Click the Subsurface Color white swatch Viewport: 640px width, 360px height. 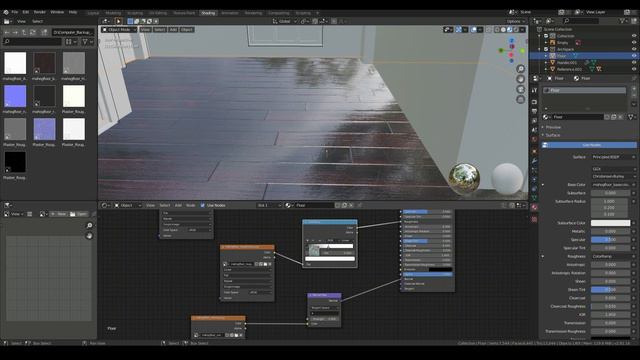click(610, 223)
